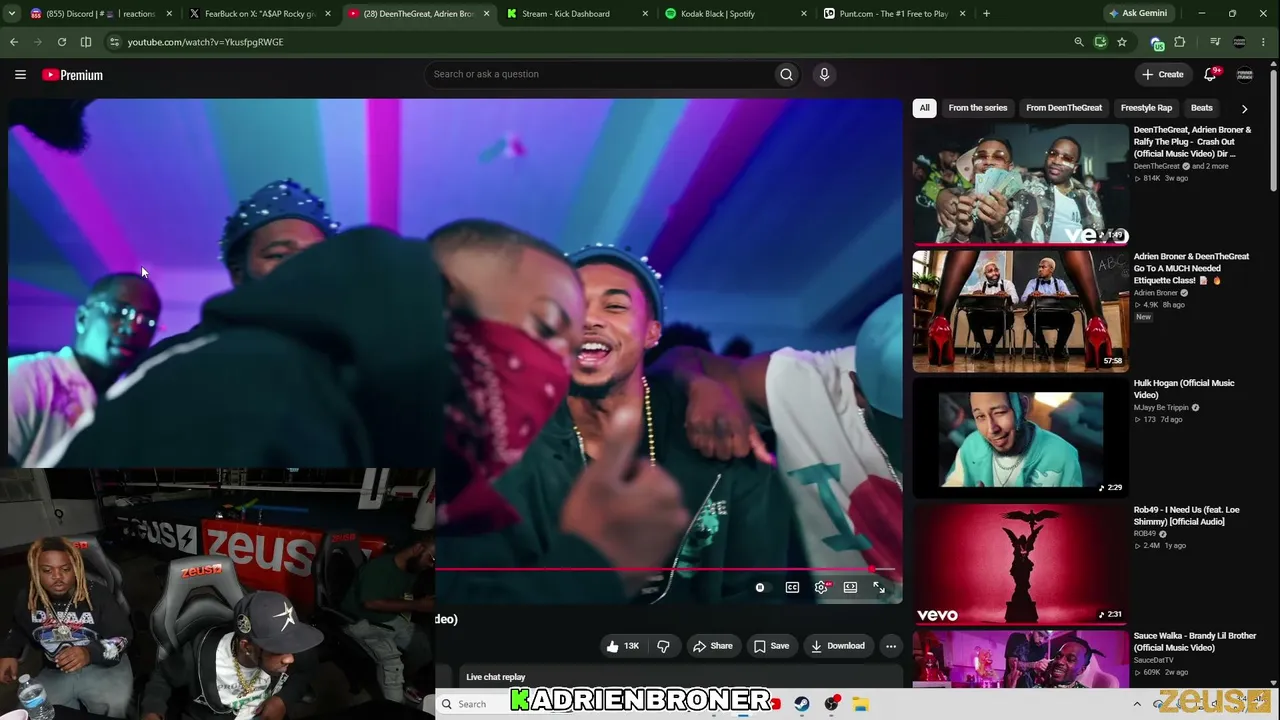Show hidden system tray icons chevron

[x=1137, y=704]
